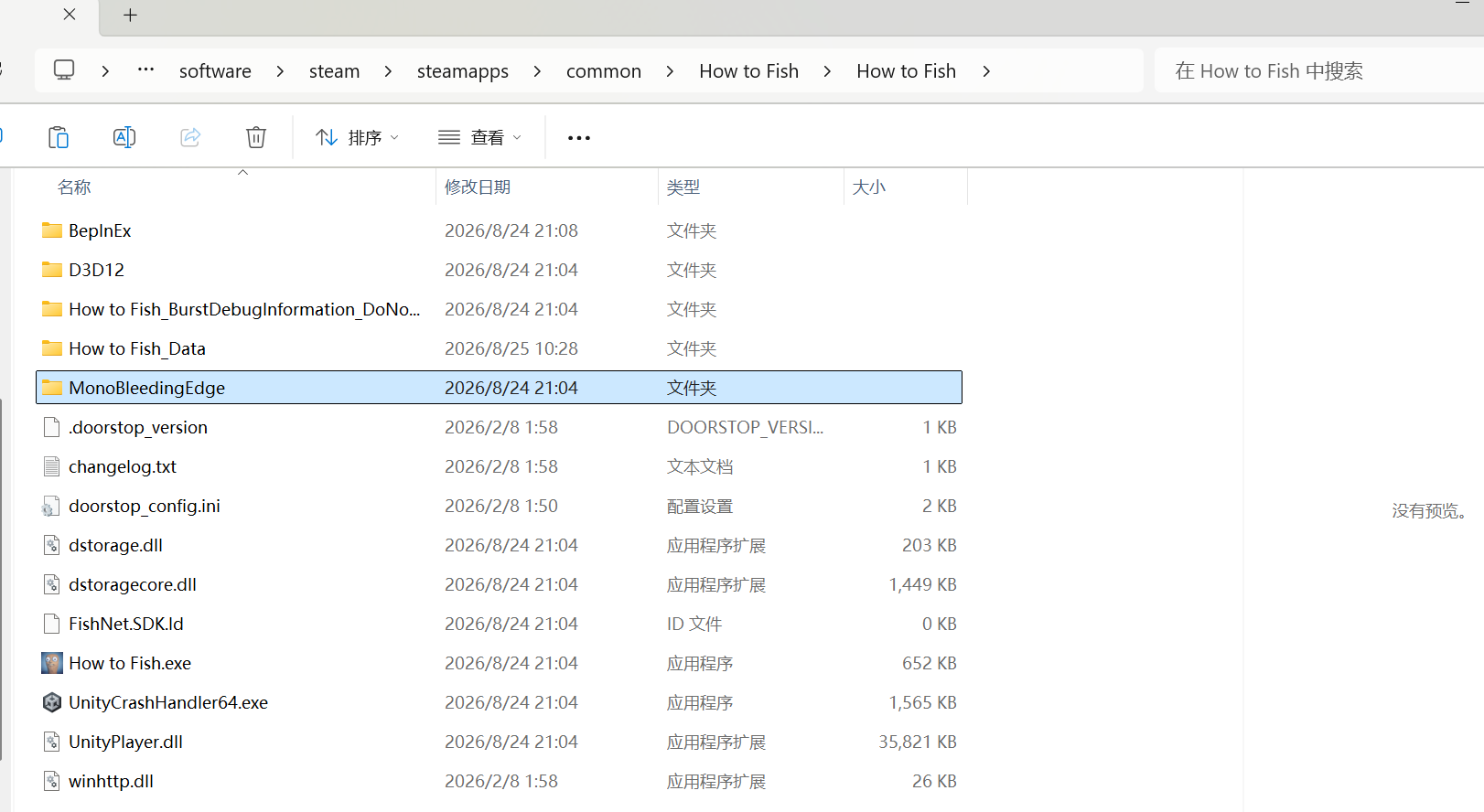Click the UnityPlayer.dll file icon
This screenshot has height=812, width=1484.
click(52, 742)
